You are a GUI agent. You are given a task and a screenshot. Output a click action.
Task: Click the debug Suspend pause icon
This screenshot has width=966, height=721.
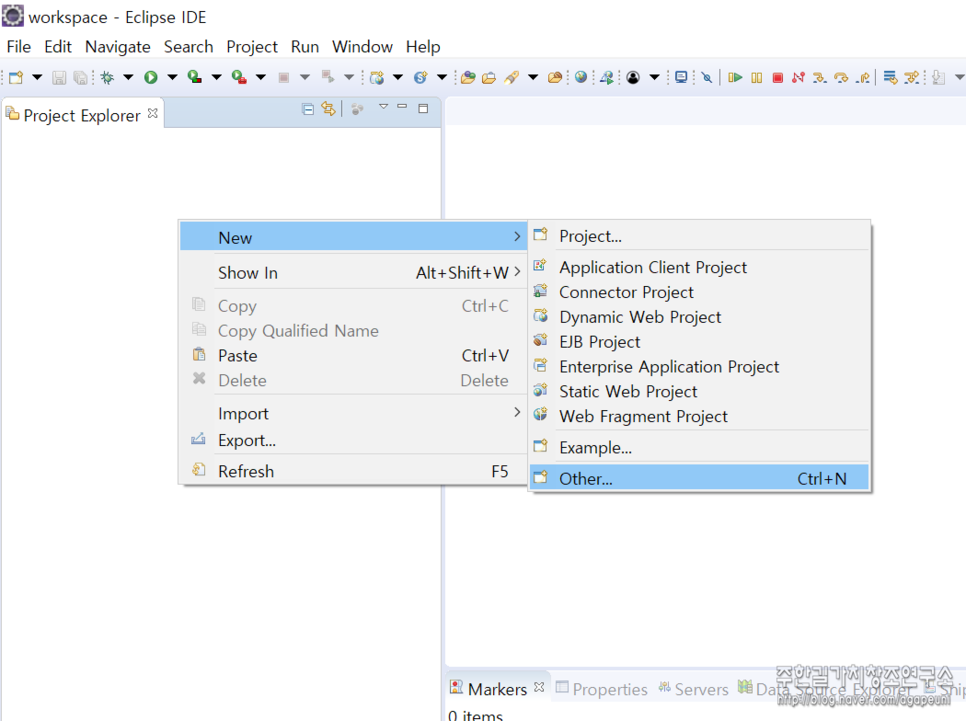coord(757,77)
